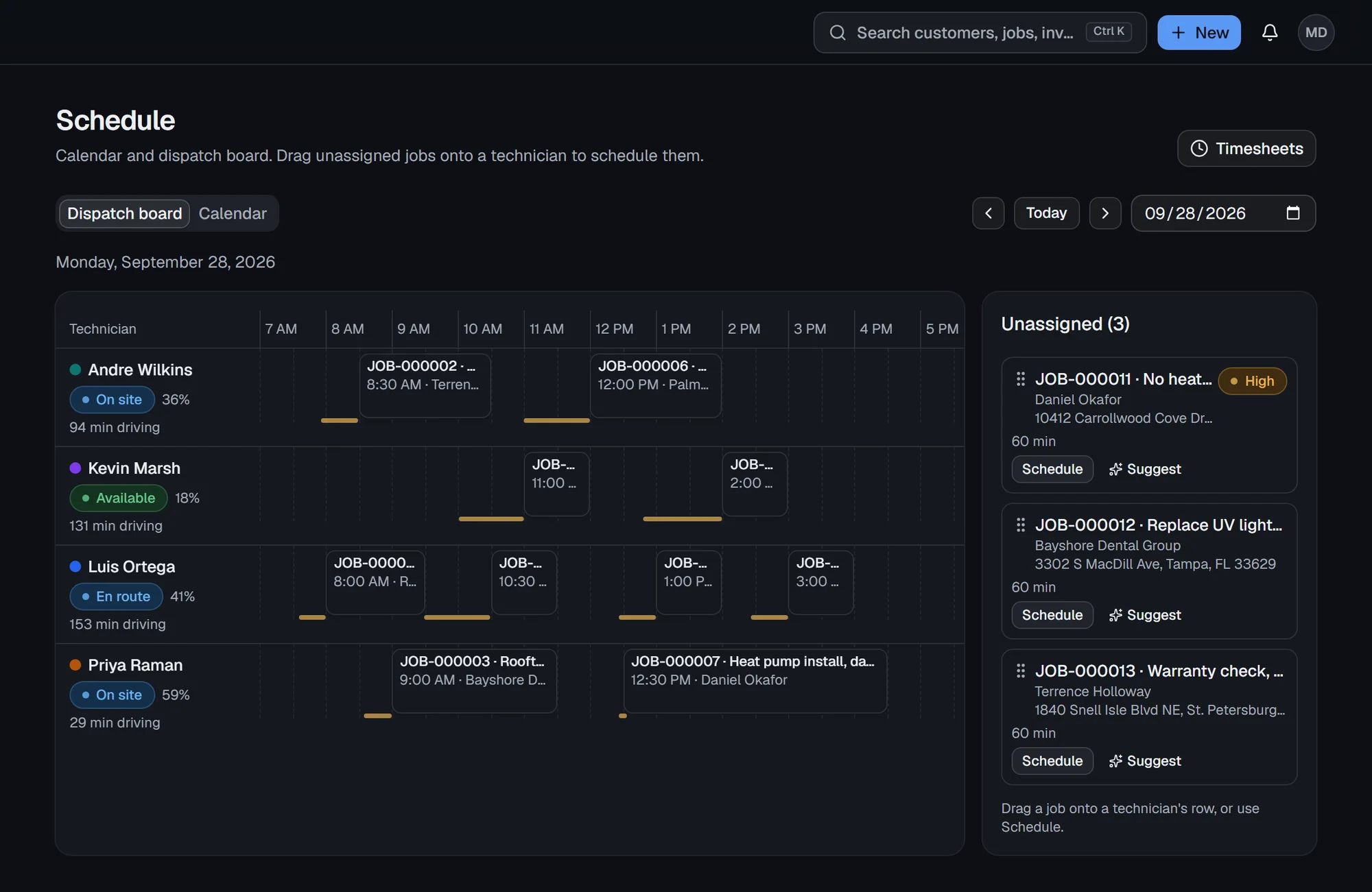The width and height of the screenshot is (1372, 892).
Task: Click Priya Raman's On site status badge
Action: (112, 695)
